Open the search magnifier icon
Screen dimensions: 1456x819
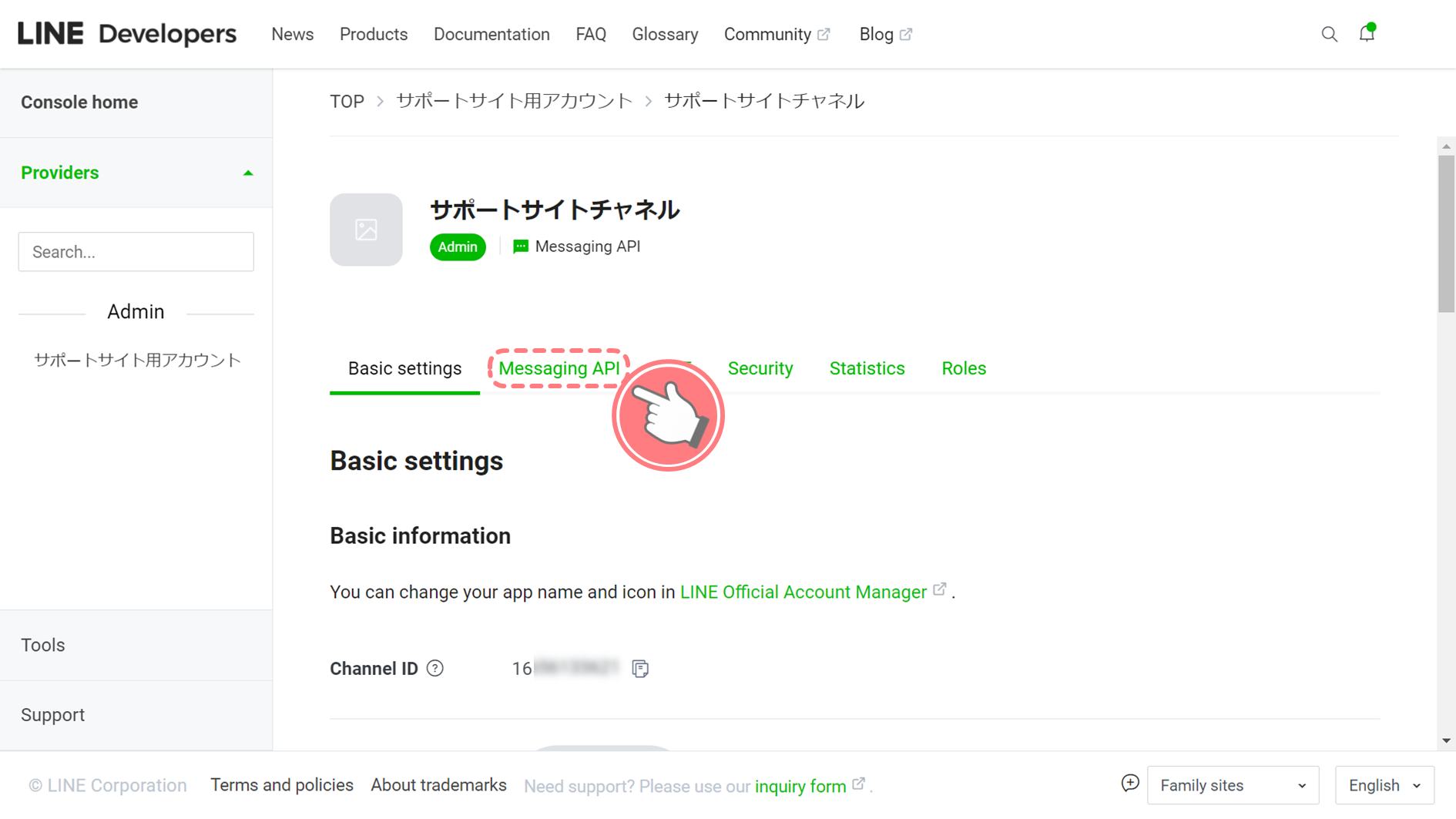click(x=1329, y=34)
